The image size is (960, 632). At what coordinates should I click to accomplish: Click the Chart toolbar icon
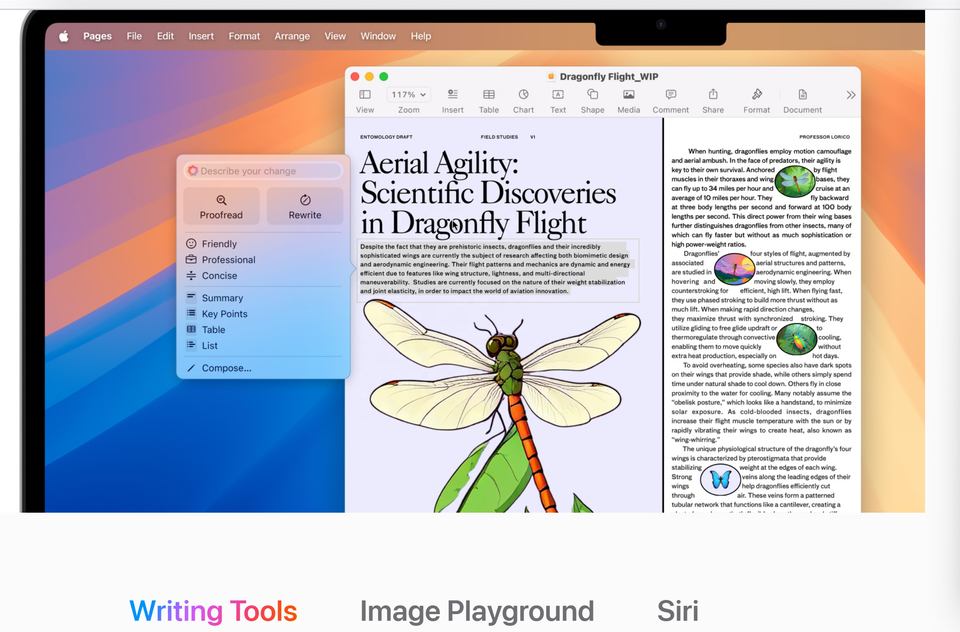tap(523, 95)
